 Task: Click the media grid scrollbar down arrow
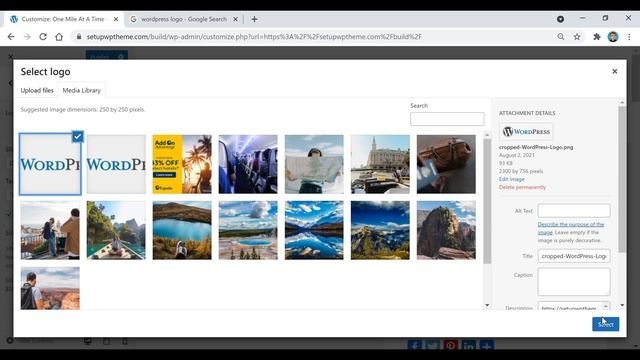point(487,305)
